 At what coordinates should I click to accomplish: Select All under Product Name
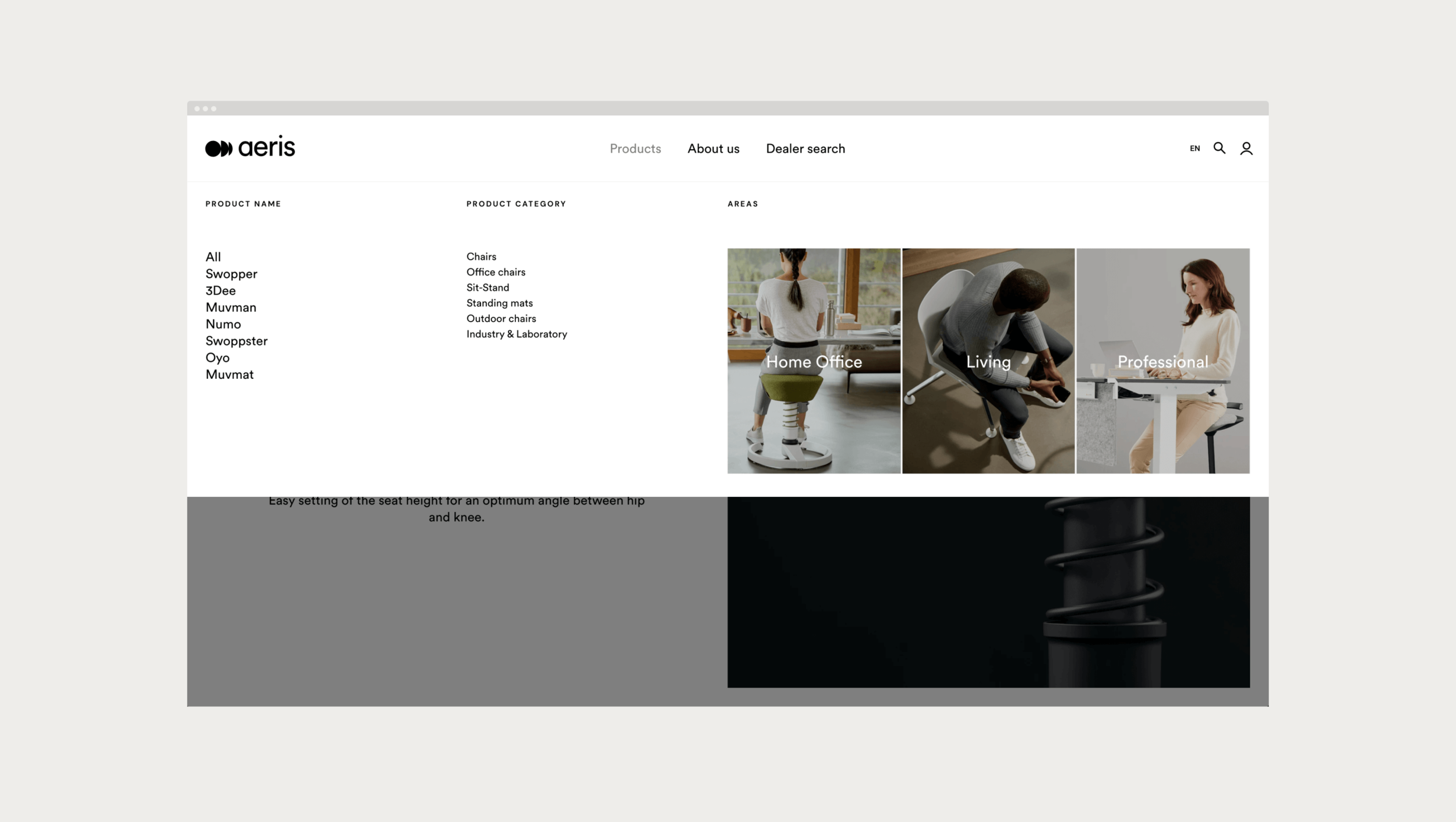(x=213, y=257)
